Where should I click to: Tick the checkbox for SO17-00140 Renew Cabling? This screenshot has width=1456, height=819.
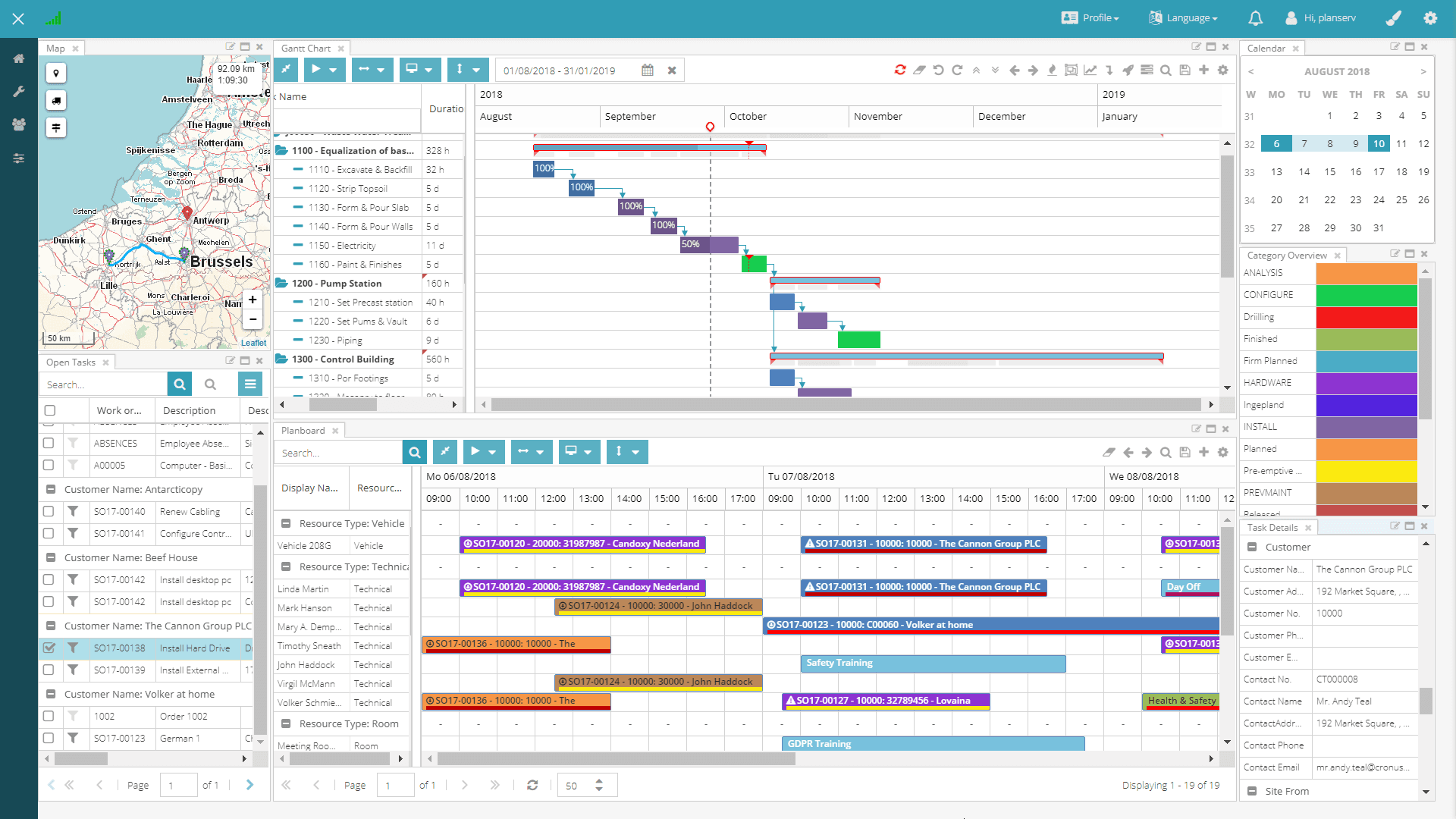[49, 511]
